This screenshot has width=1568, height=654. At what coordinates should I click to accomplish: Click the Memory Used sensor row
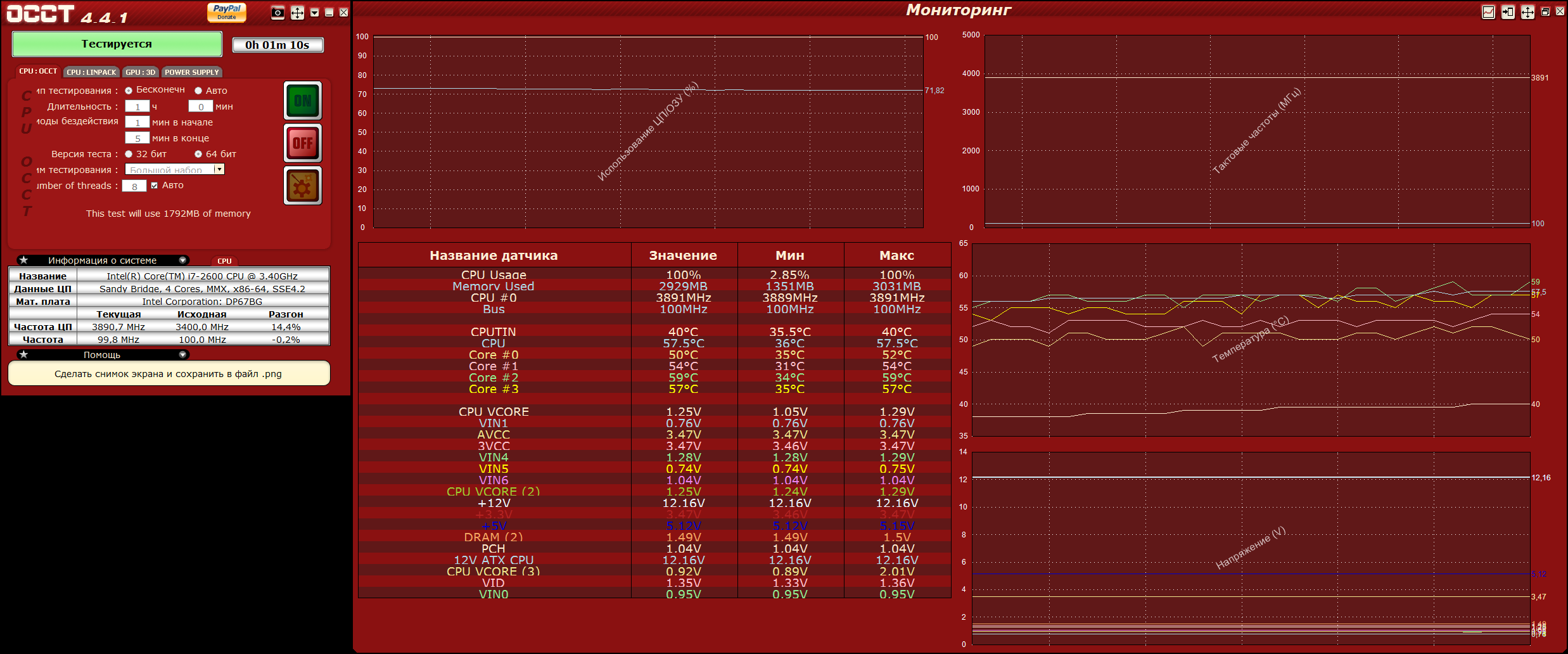pos(654,286)
